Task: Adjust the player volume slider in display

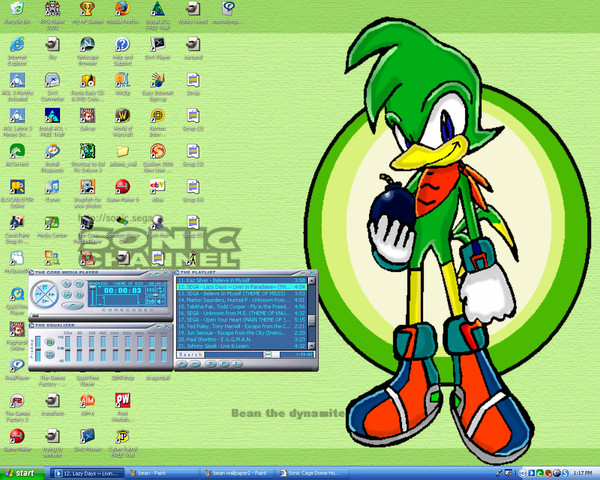Action: [93, 296]
